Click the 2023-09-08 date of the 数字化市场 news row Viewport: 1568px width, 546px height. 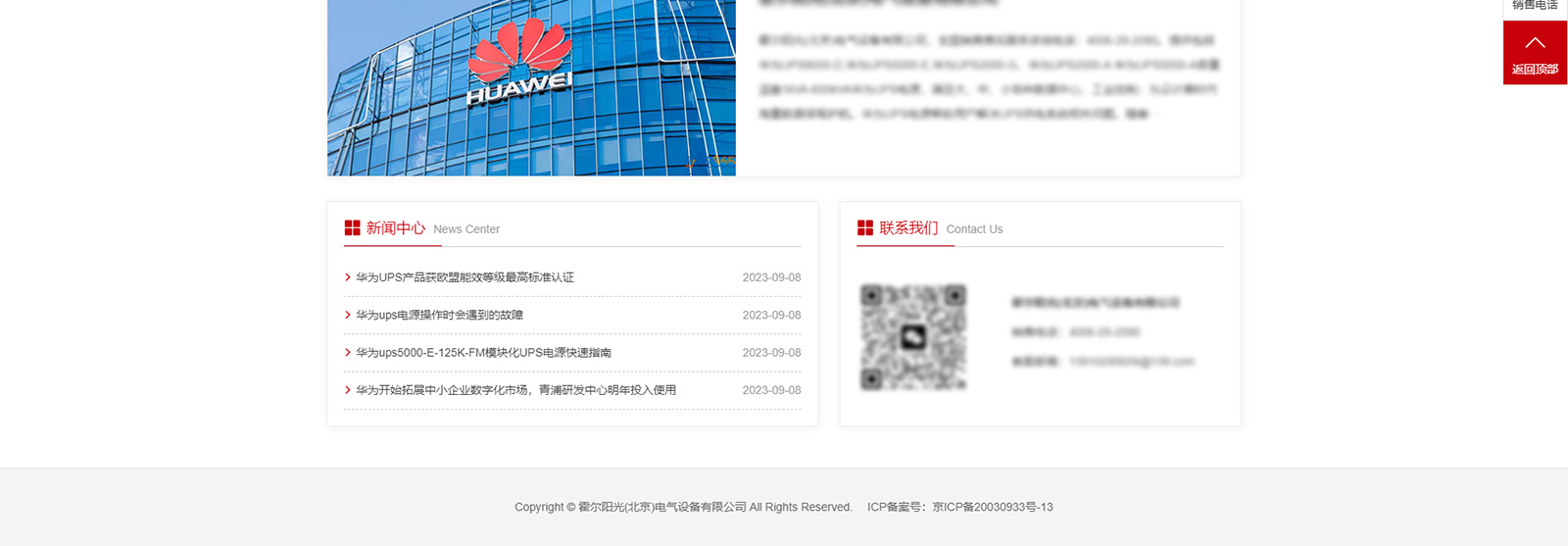tap(771, 390)
